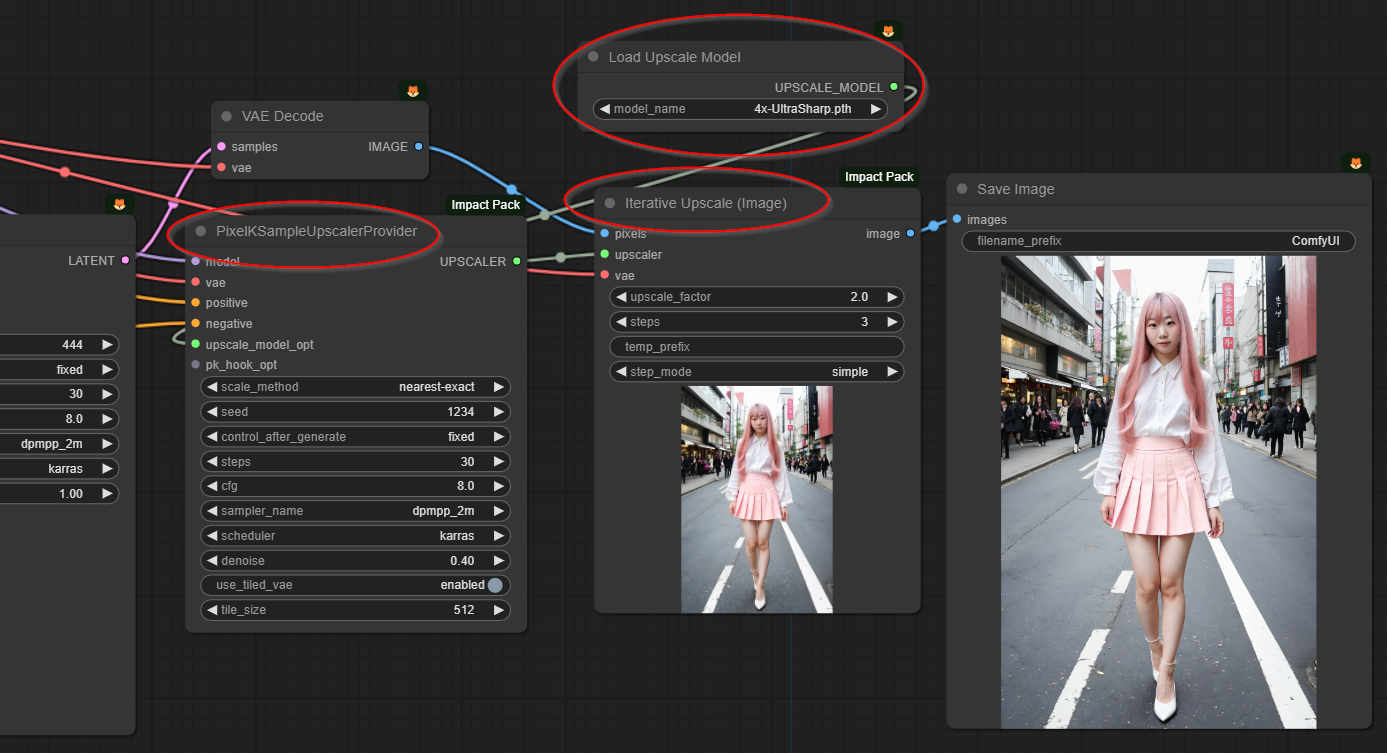The height and width of the screenshot is (753, 1387).
Task: Click the UPSCALE_MODEL output port
Action: pos(894,87)
